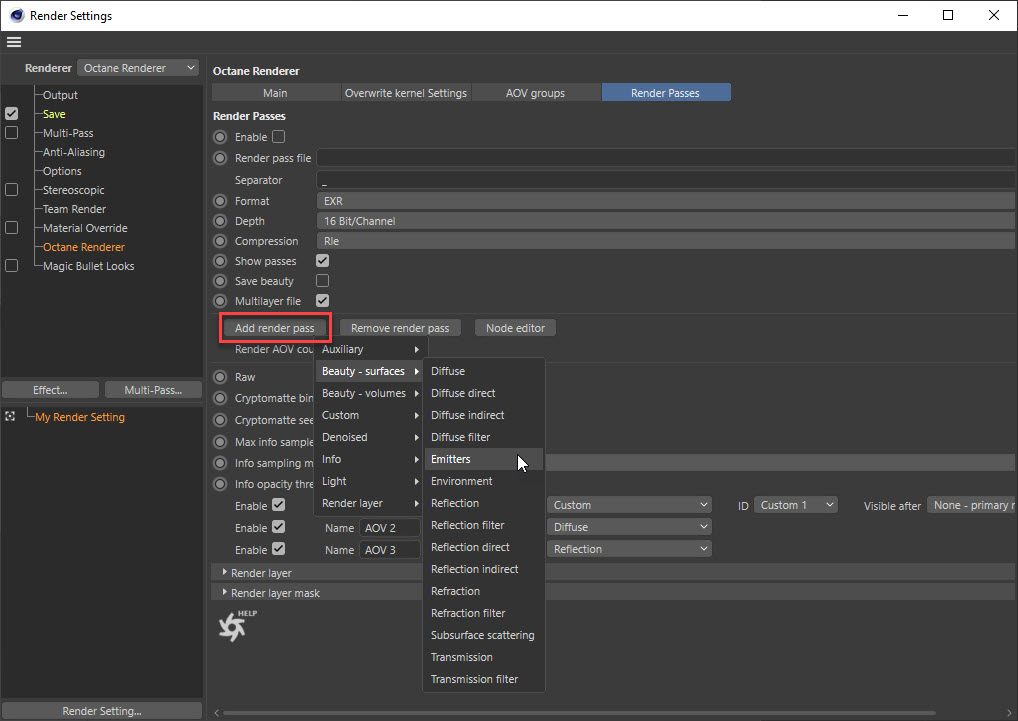Screen dimensions: 1018x721
Task: Open the Light submenu
Action: [x=371, y=482]
